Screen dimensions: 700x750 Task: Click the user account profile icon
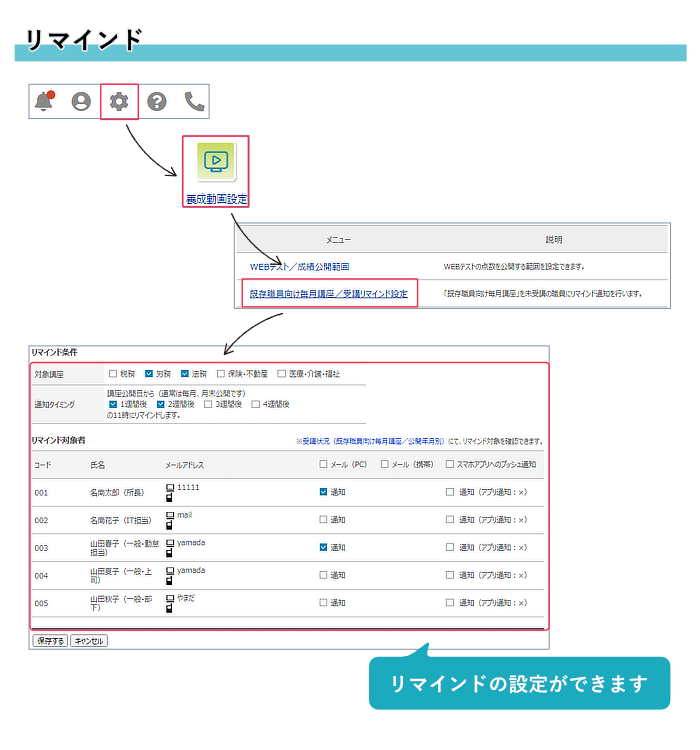coord(81,101)
